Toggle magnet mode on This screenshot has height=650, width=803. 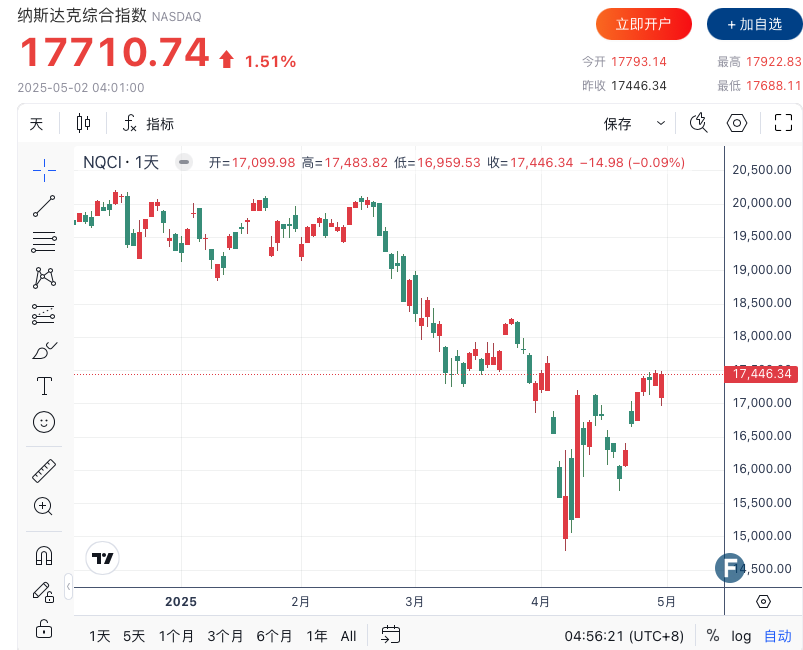point(44,555)
